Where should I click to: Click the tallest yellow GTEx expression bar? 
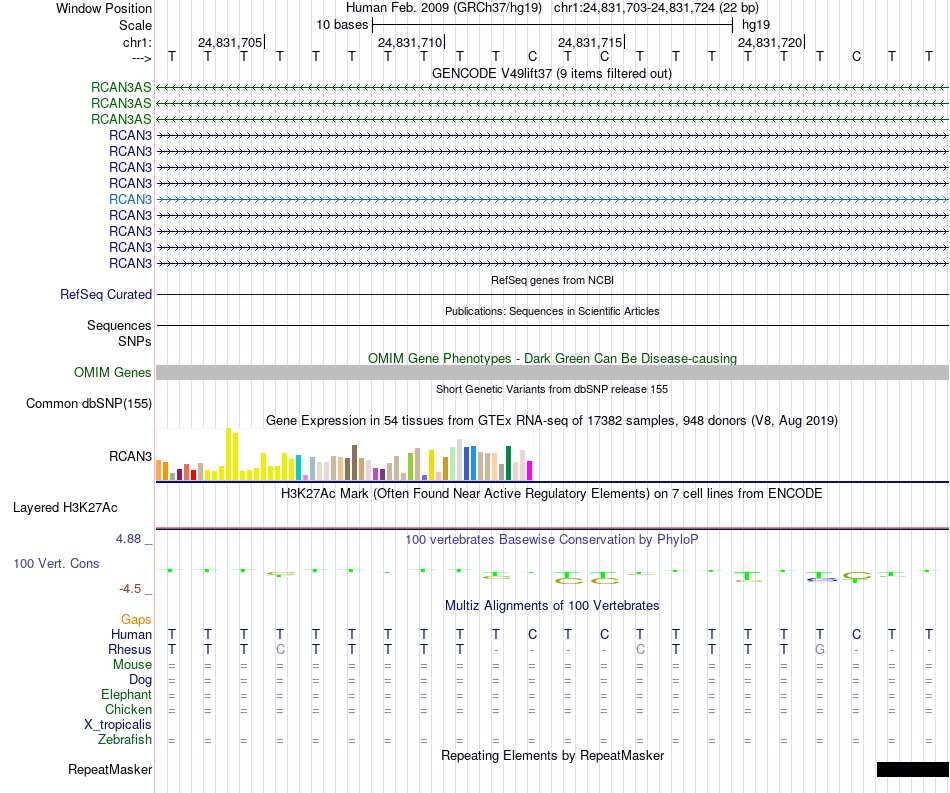tap(228, 454)
